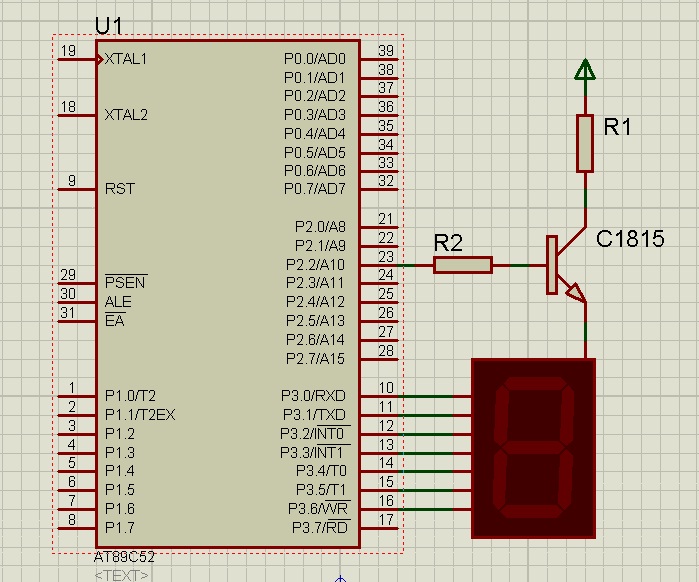Click the P3.7/RD pin label

321,527
